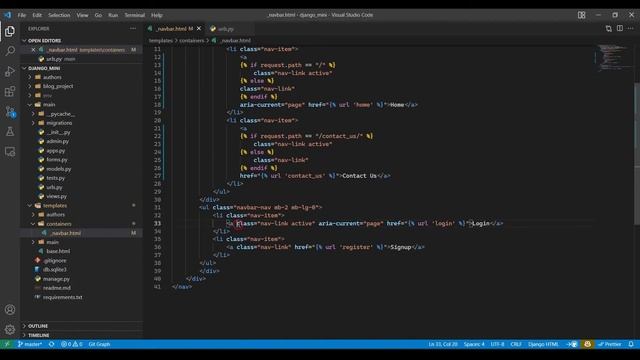Change language mode Django HTML
The image size is (640, 360).
click(x=543, y=344)
